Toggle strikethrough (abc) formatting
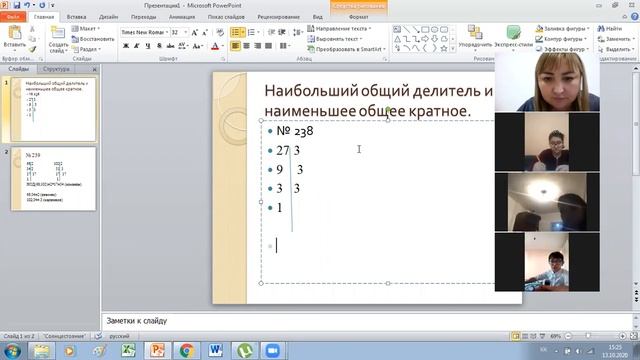The height and width of the screenshot is (360, 640). pyautogui.click(x=170, y=46)
